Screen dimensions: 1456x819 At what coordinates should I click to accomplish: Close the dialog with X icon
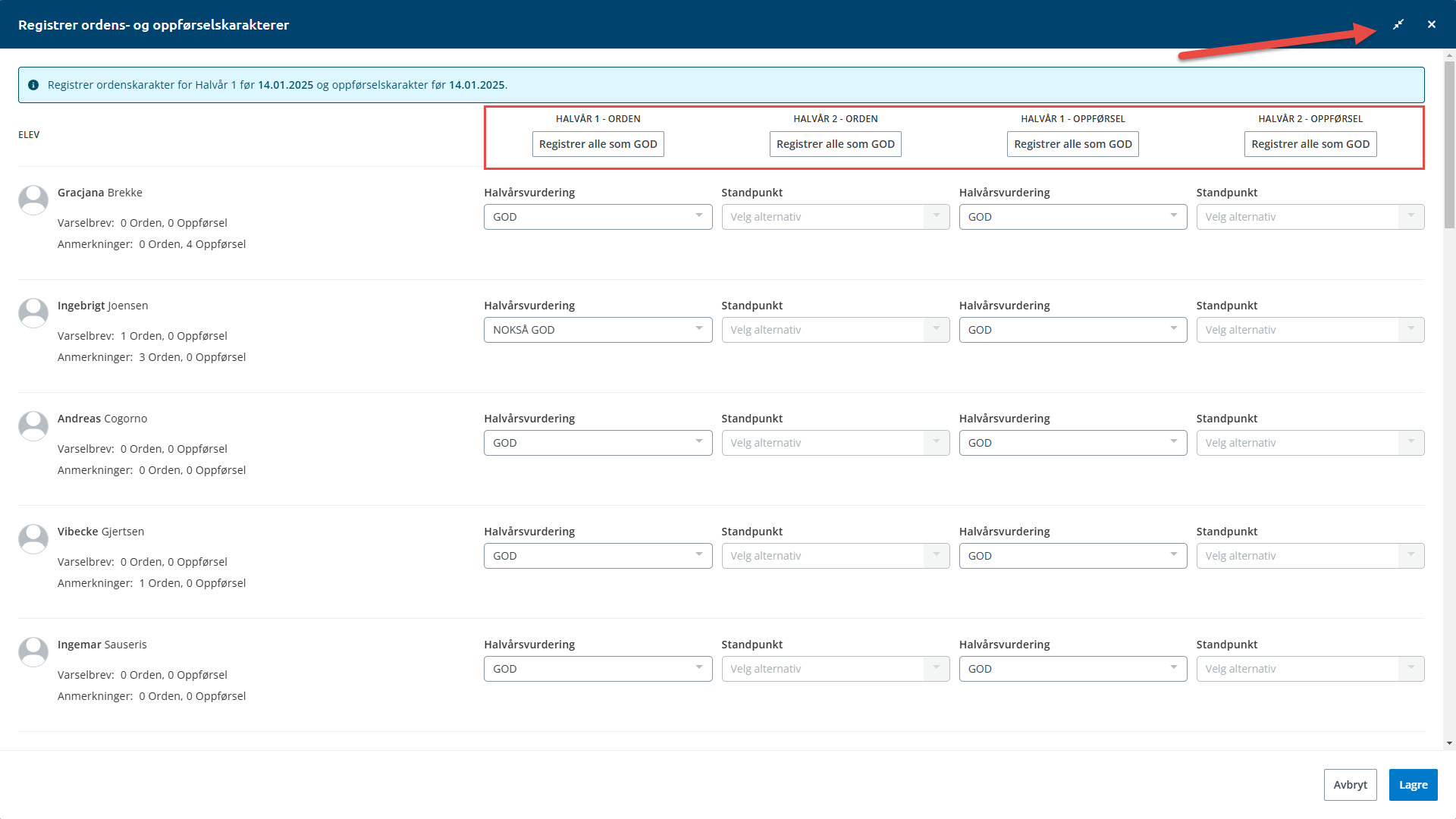[x=1432, y=24]
